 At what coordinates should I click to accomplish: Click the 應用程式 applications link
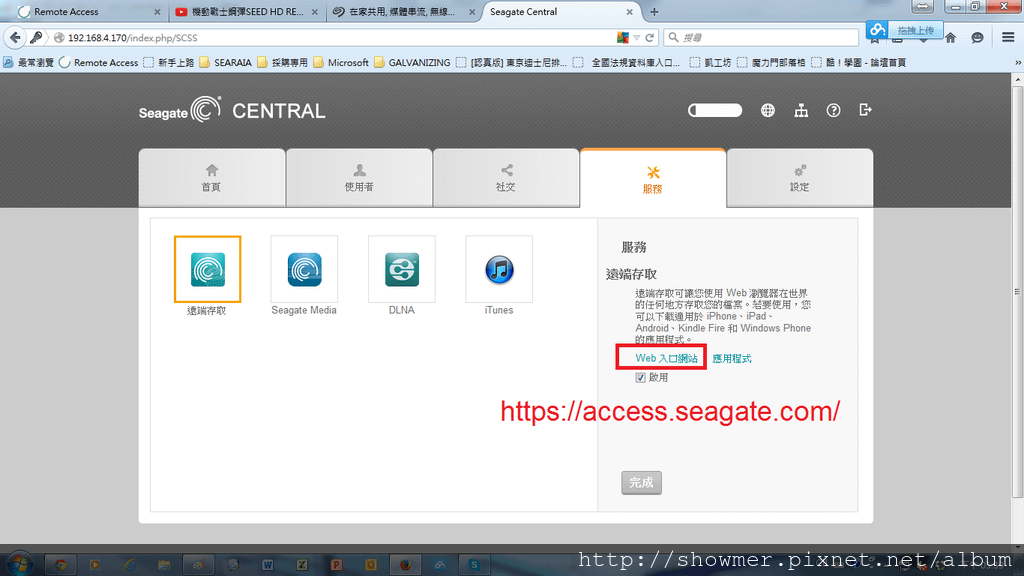click(731, 359)
